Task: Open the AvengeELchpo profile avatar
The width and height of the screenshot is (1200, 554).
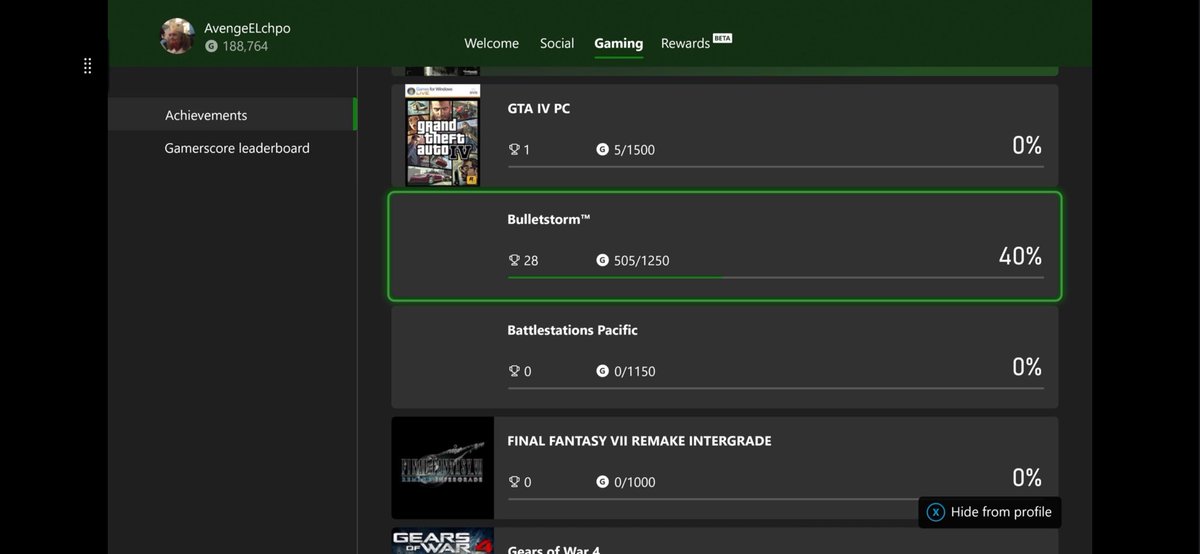Action: [x=177, y=36]
